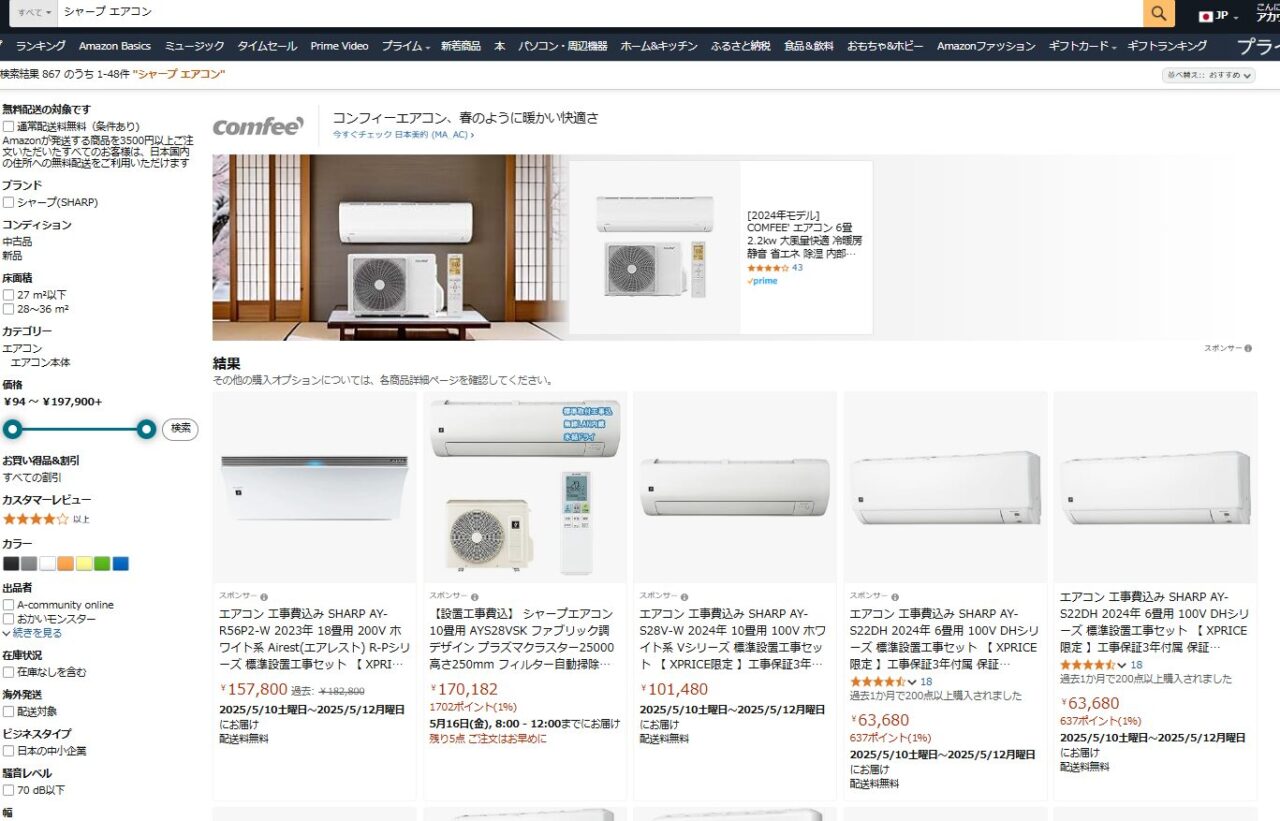Select the orange color swatch filter
The height and width of the screenshot is (821, 1280).
point(65,564)
